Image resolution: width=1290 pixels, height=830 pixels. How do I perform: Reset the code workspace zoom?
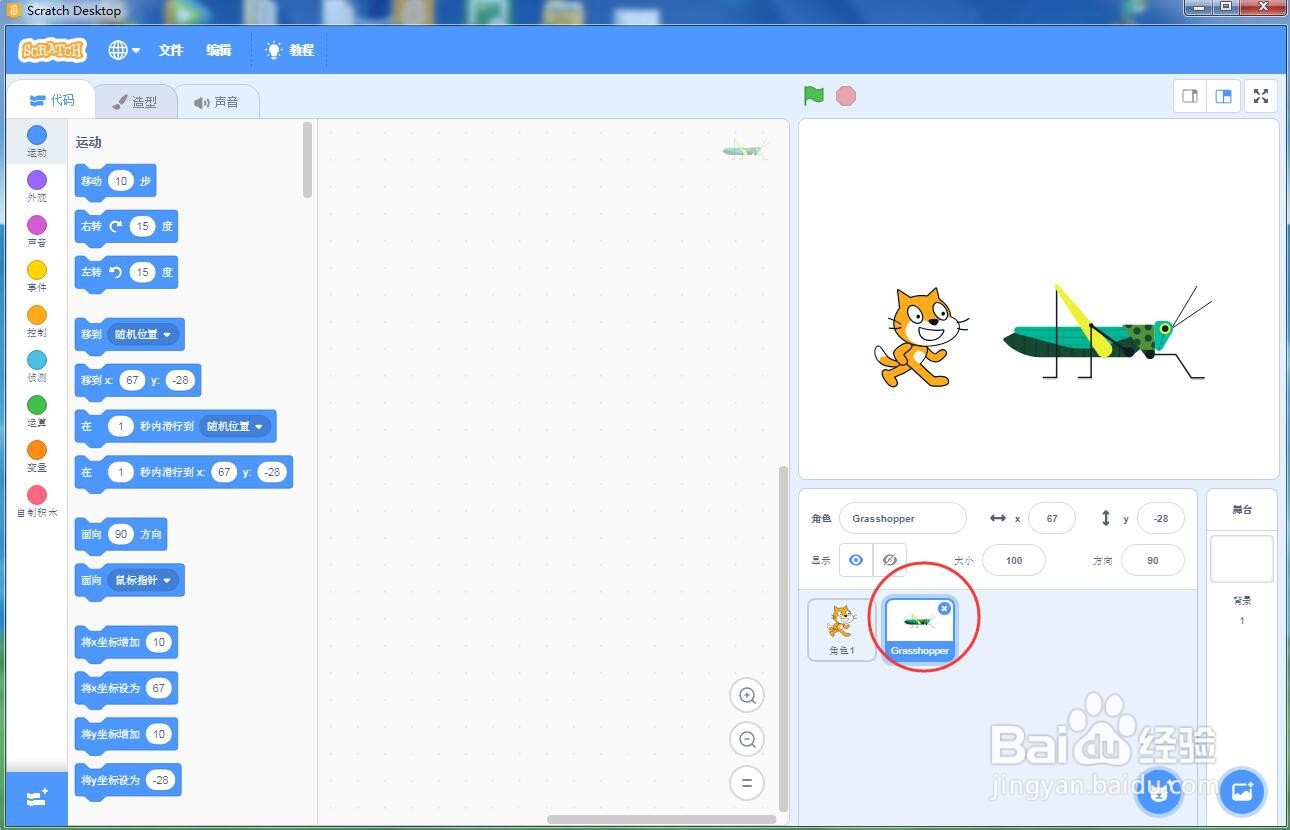click(747, 783)
